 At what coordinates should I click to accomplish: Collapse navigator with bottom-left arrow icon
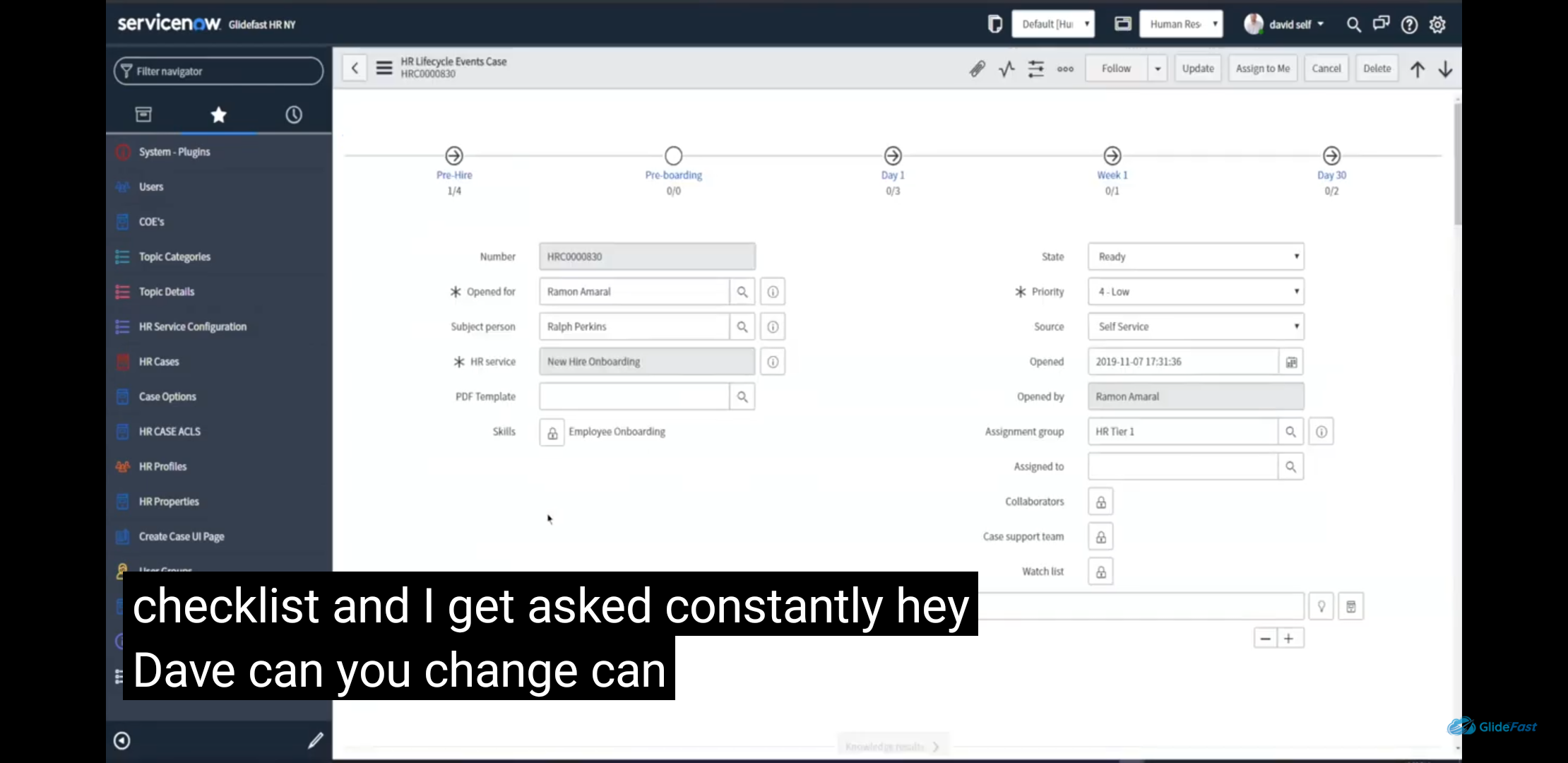(x=121, y=740)
